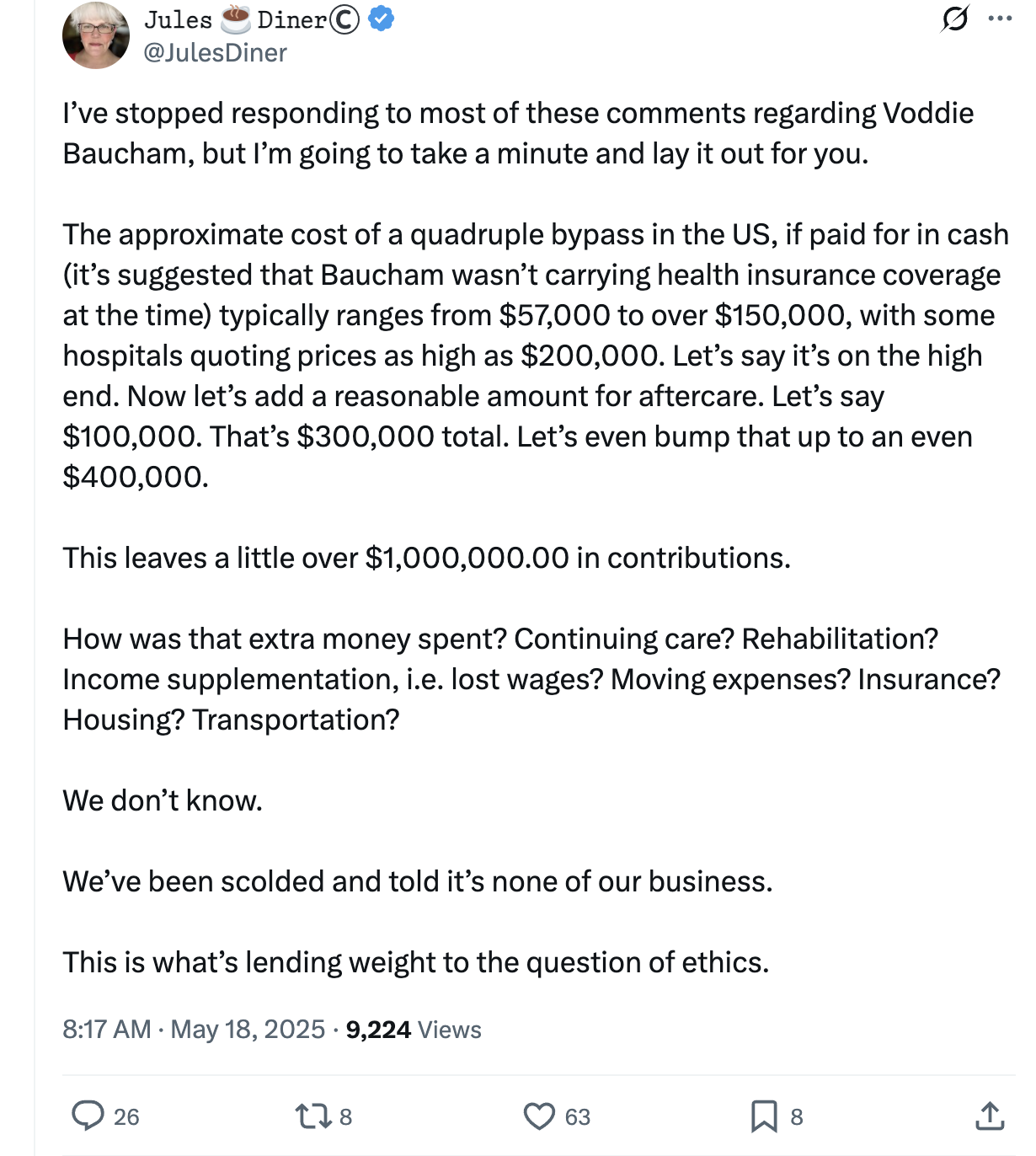Click the bookmark count 8
The height and width of the screenshot is (1156, 1036).
tap(797, 1117)
